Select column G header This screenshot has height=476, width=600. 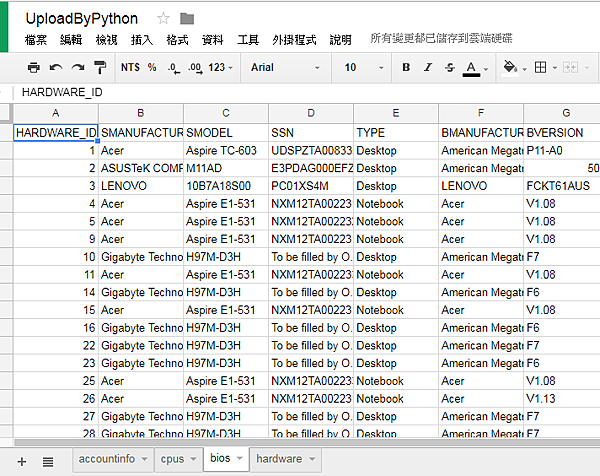click(562, 113)
